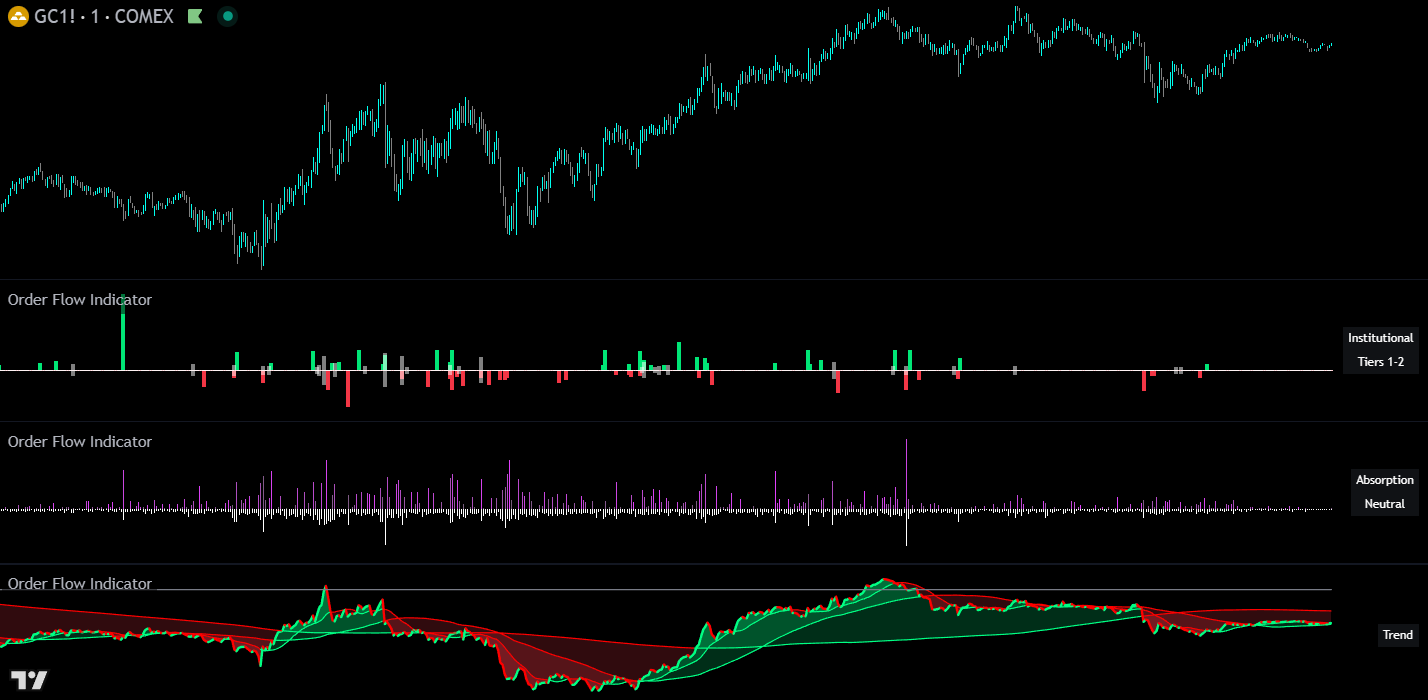1428x700 pixels.
Task: Click the divider between absorption and trend panes
Action: pyautogui.click(x=700, y=564)
